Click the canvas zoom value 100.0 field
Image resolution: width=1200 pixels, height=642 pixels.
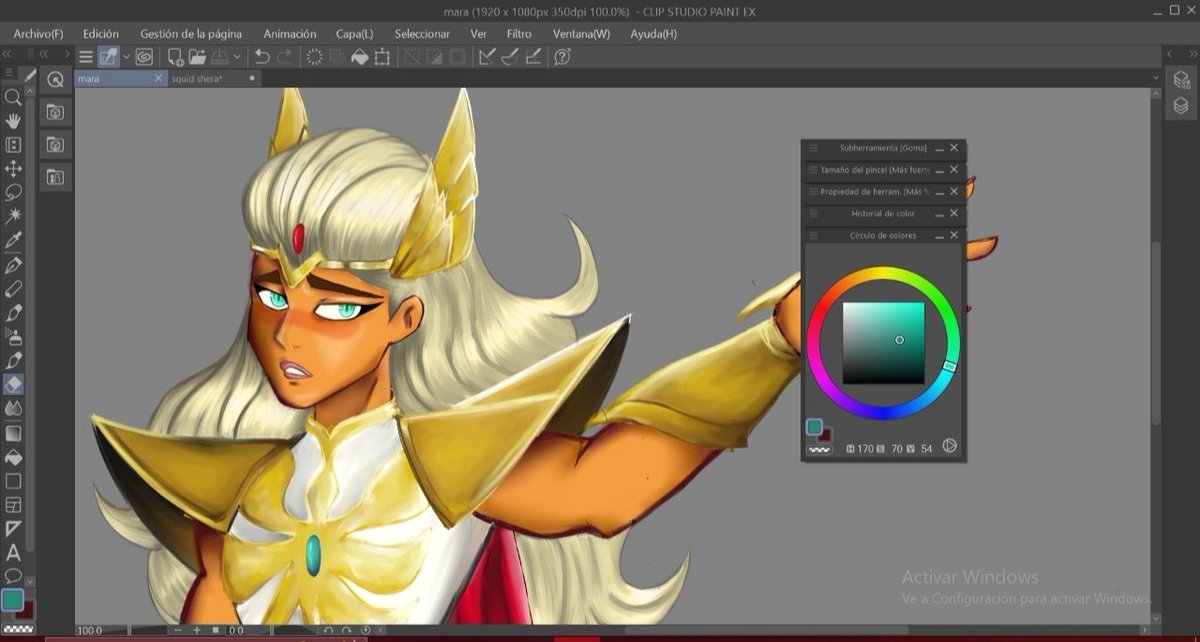tap(90, 631)
